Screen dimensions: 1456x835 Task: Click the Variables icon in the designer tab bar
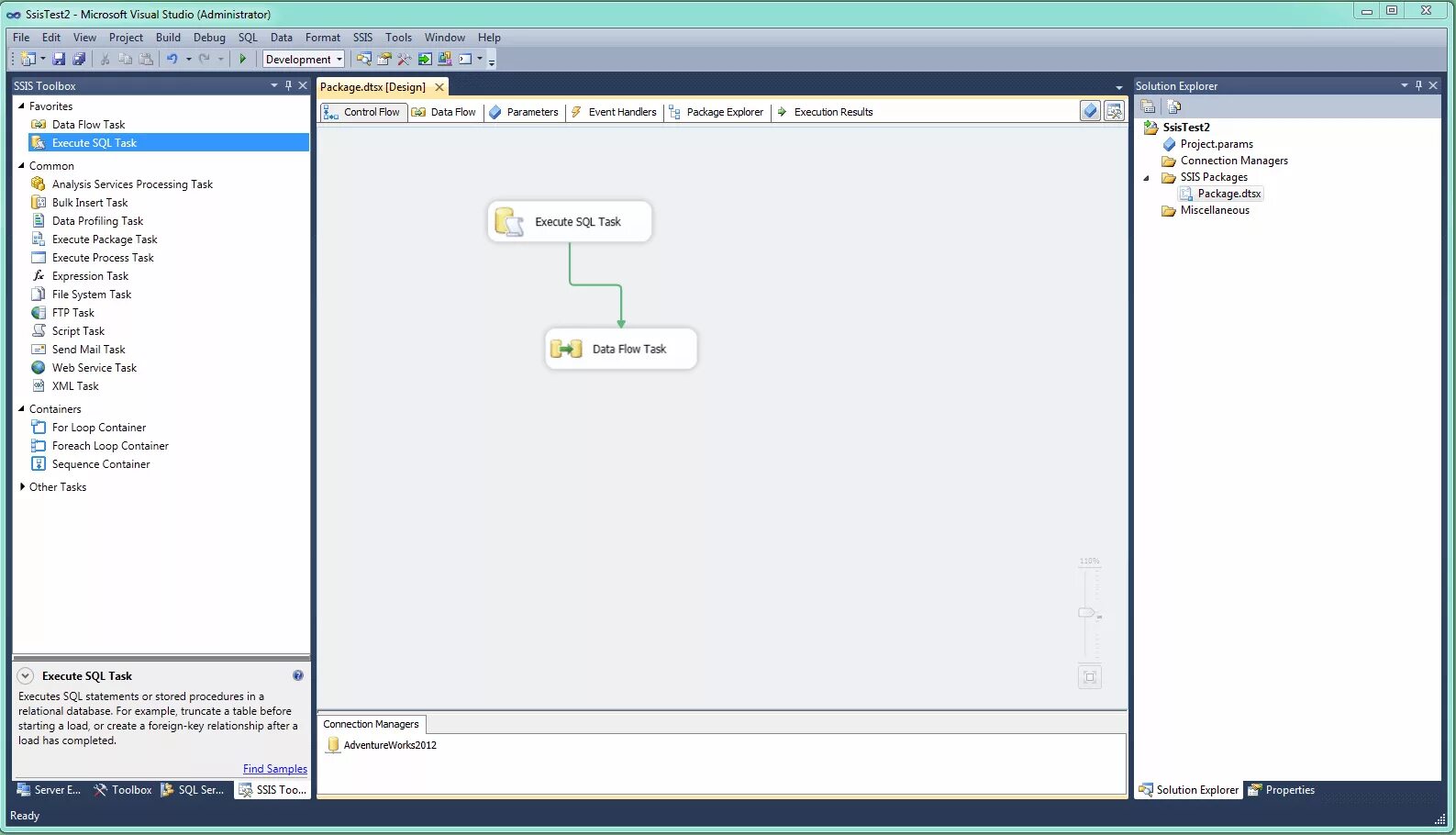point(1090,111)
